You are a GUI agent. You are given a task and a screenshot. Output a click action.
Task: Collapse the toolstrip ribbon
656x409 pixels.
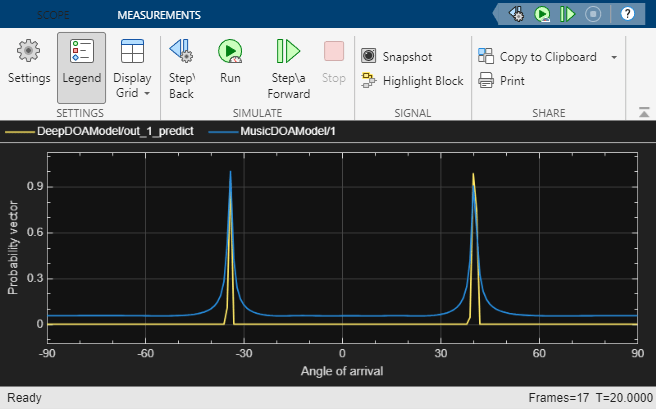[x=643, y=111]
